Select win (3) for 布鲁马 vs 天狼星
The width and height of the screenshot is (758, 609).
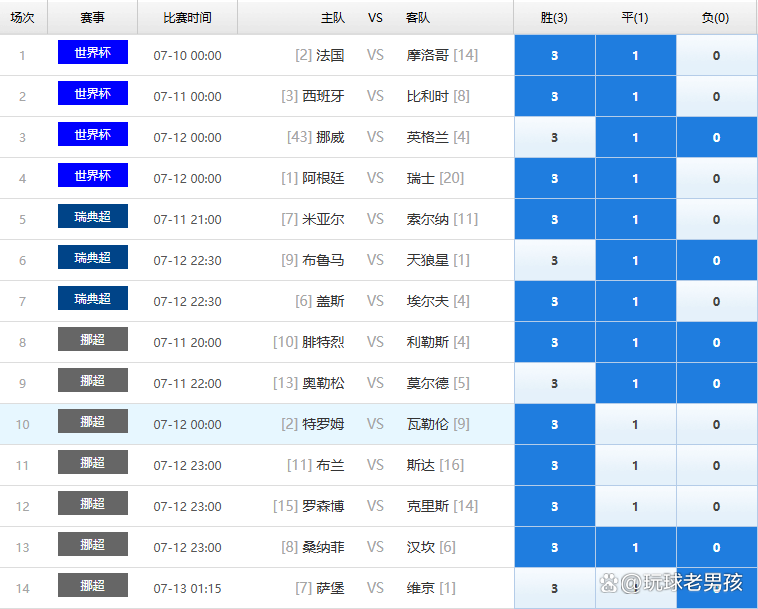(554, 261)
